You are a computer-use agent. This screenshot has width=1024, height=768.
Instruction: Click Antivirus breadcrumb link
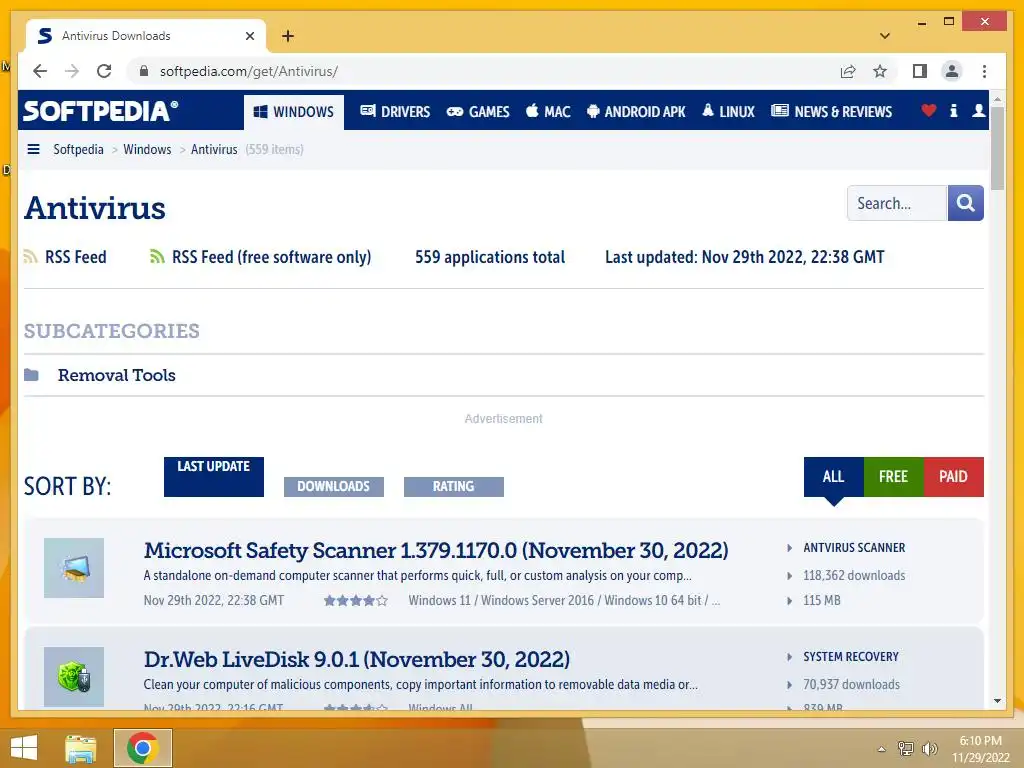[214, 150]
